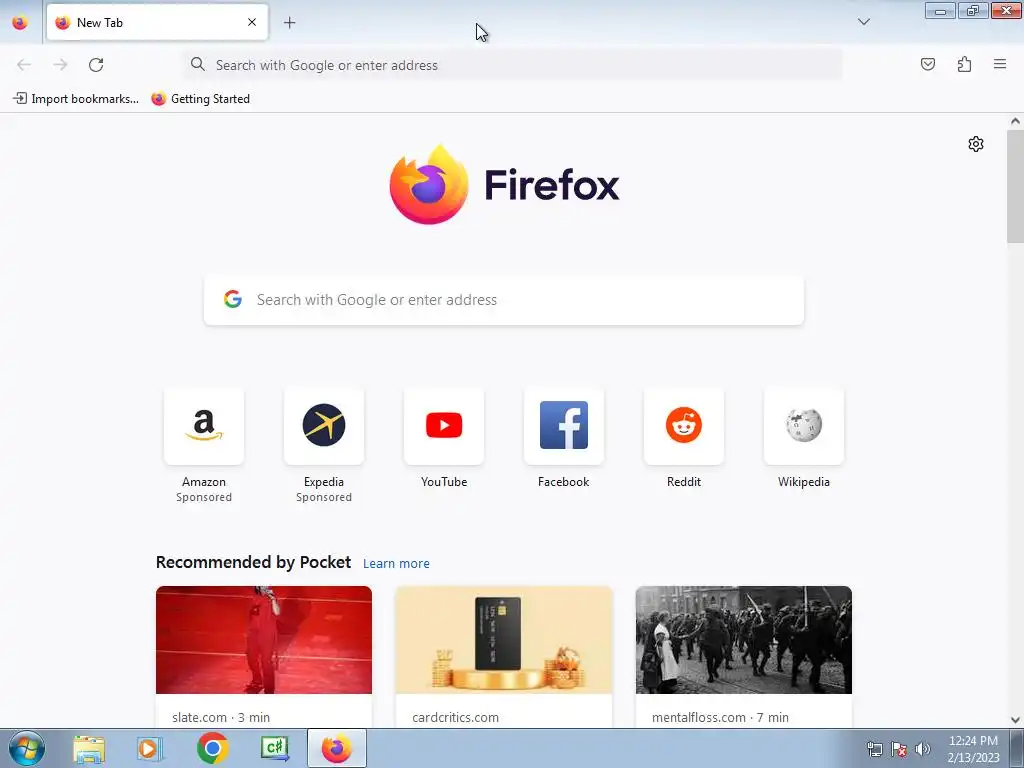Open volume speaker tray icon
The width and height of the screenshot is (1024, 768).
point(923,749)
